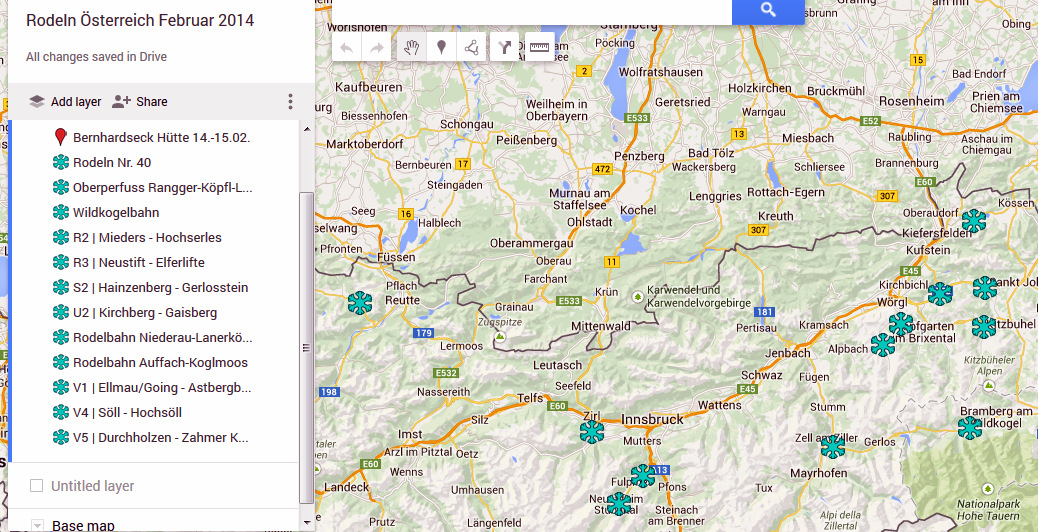Image resolution: width=1038 pixels, height=532 pixels.
Task: Select the hand pan tool
Action: [x=412, y=47]
